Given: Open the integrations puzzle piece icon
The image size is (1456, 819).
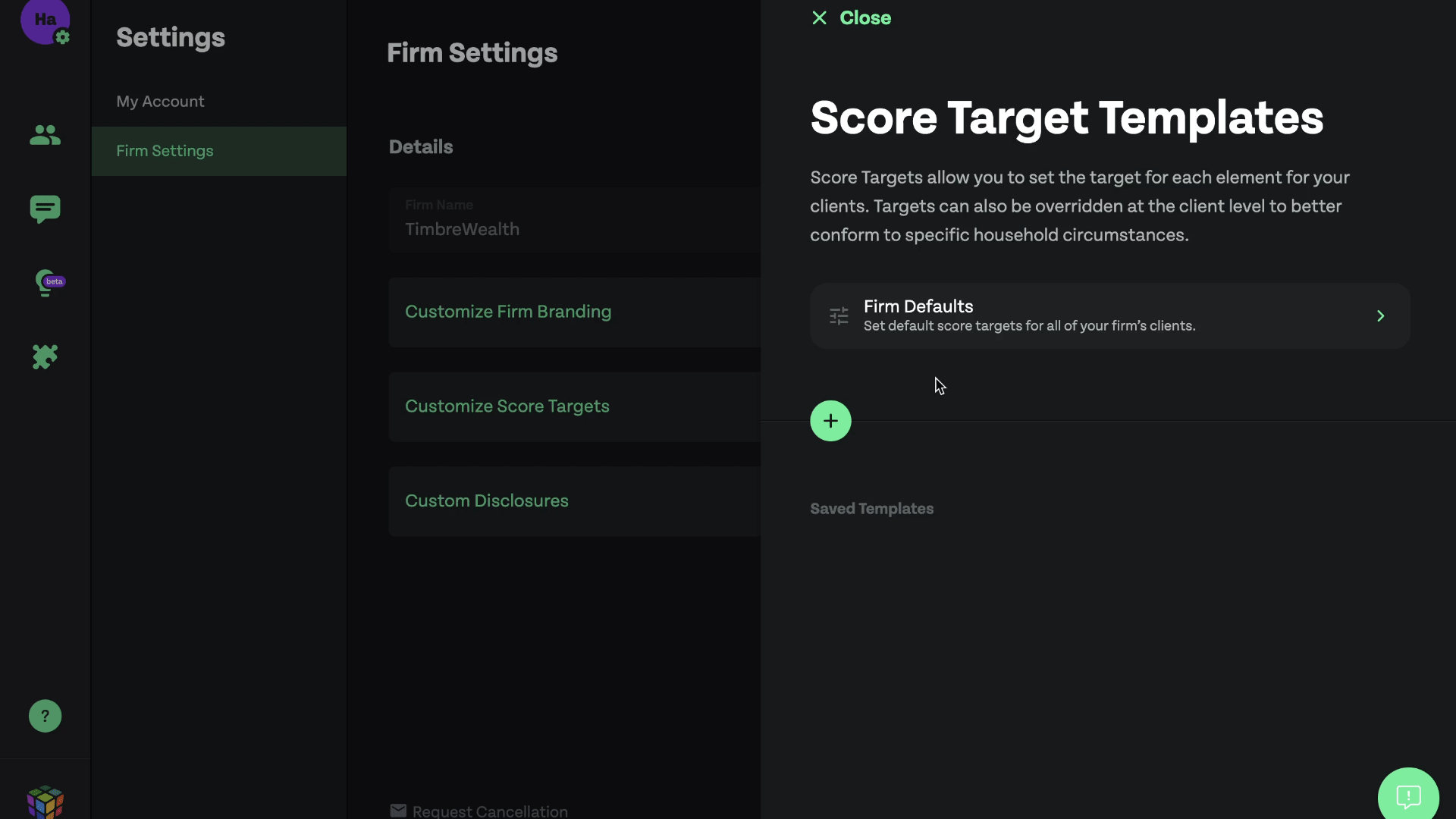Looking at the screenshot, I should (45, 356).
